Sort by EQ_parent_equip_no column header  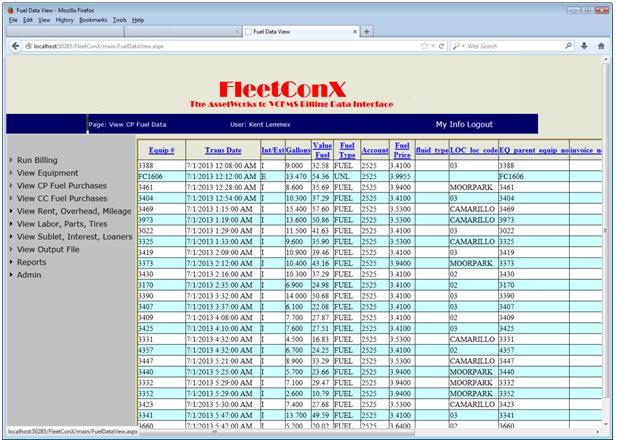click(534, 151)
